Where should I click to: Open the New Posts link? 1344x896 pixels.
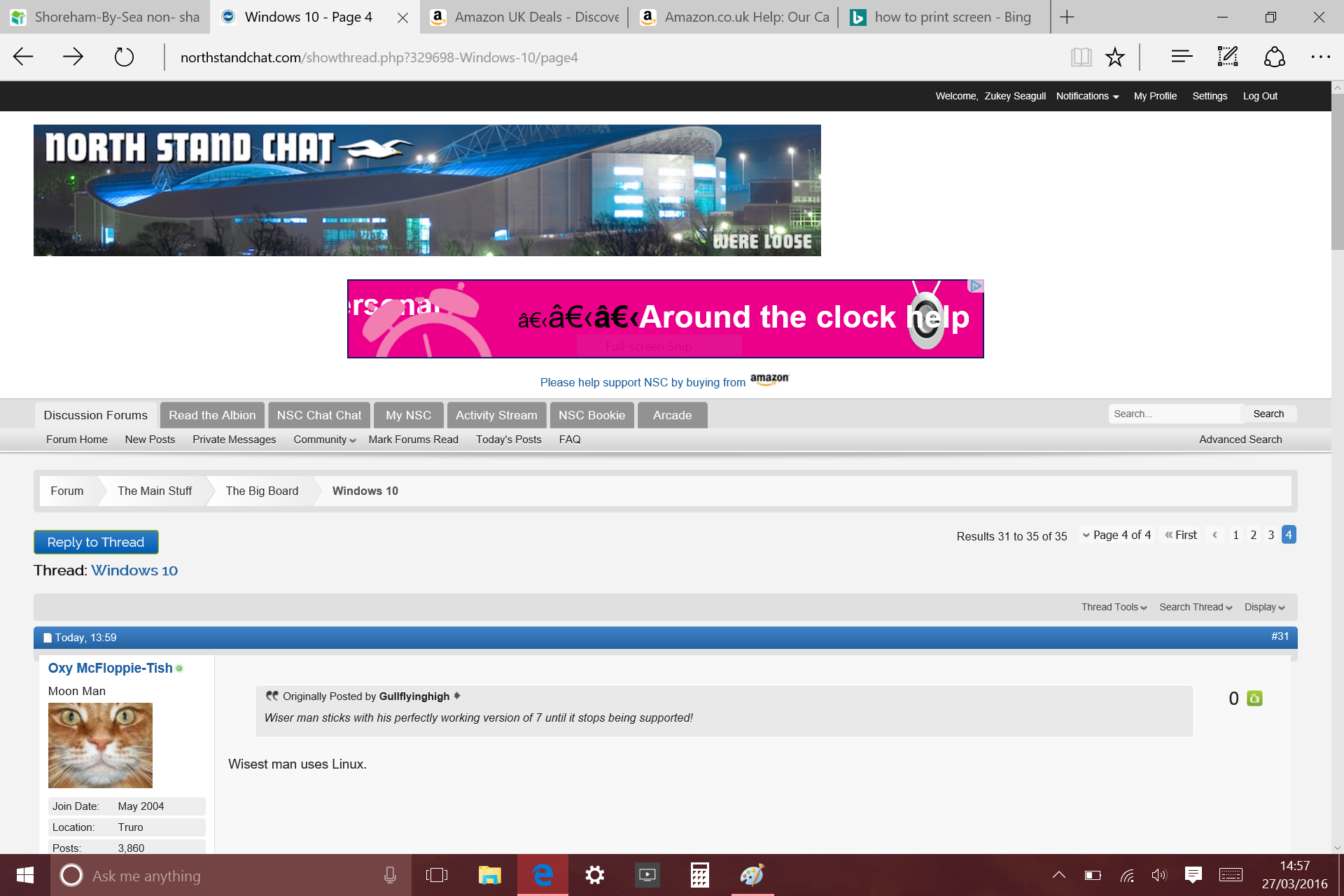point(150,439)
